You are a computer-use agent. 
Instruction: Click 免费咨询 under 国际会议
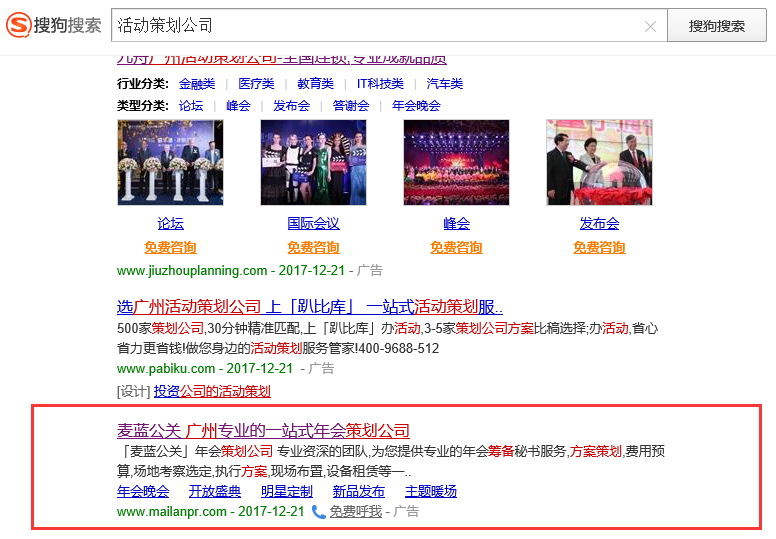pyautogui.click(x=313, y=247)
